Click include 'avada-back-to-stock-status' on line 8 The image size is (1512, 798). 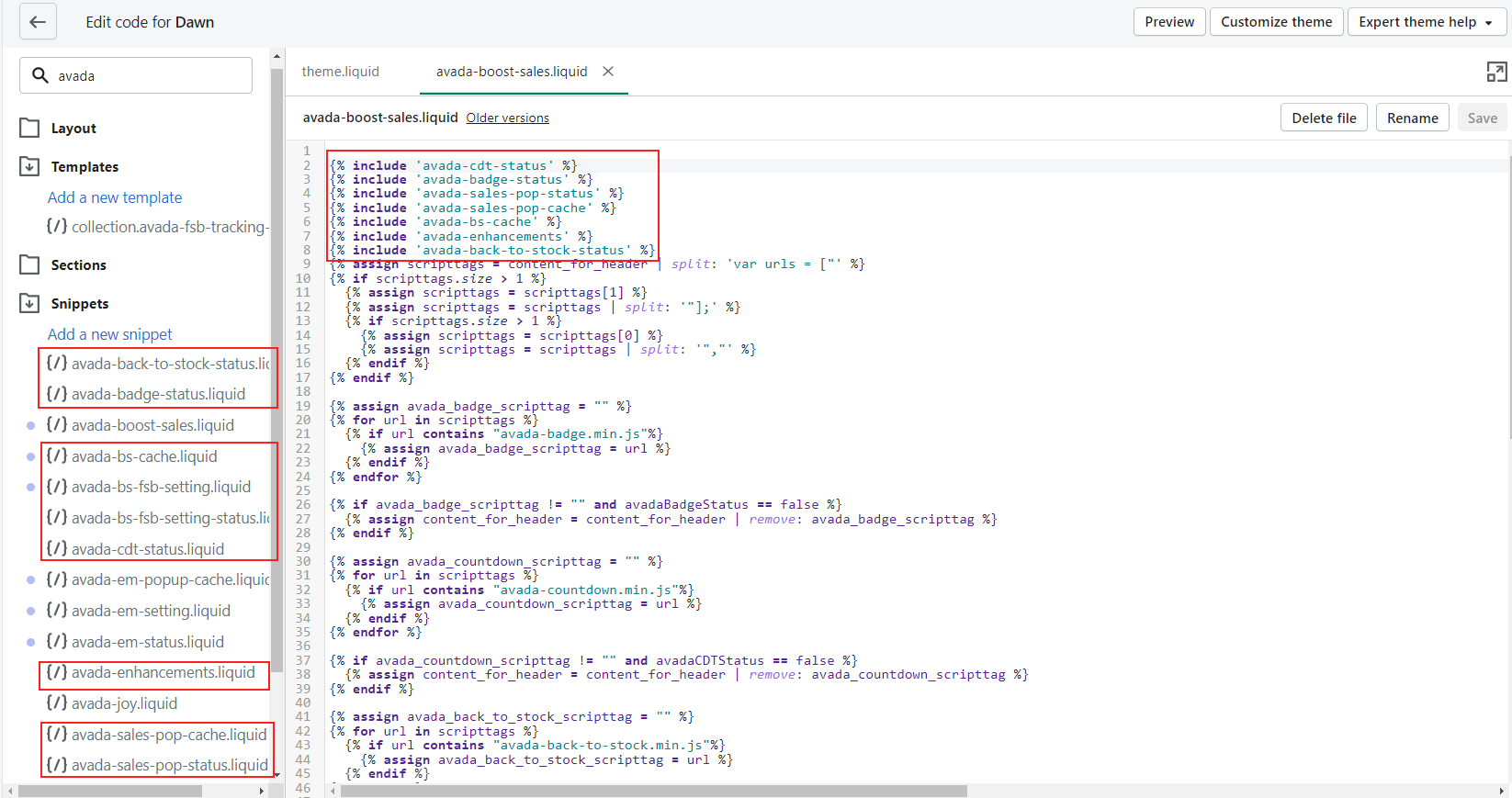tap(492, 250)
